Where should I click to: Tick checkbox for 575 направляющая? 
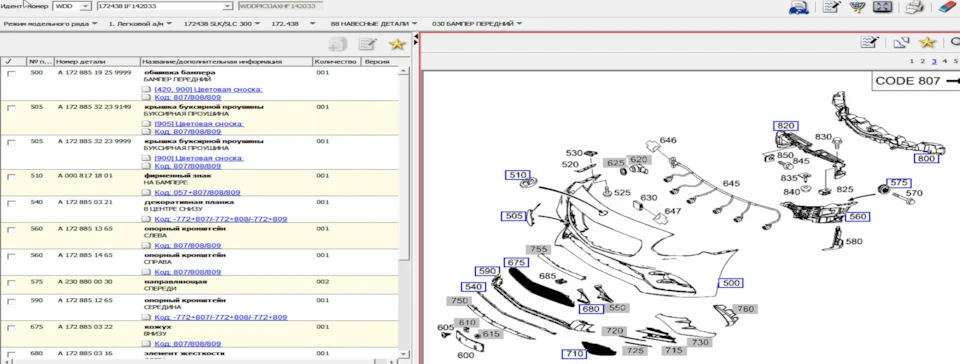pos(10,283)
